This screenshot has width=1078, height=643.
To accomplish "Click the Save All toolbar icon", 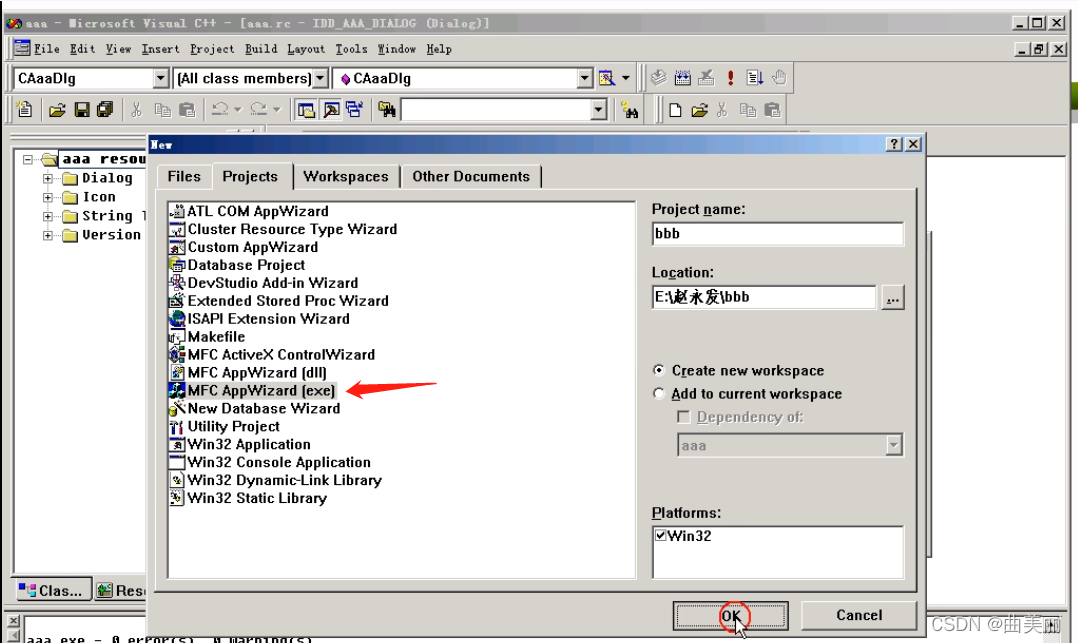I will pos(105,110).
